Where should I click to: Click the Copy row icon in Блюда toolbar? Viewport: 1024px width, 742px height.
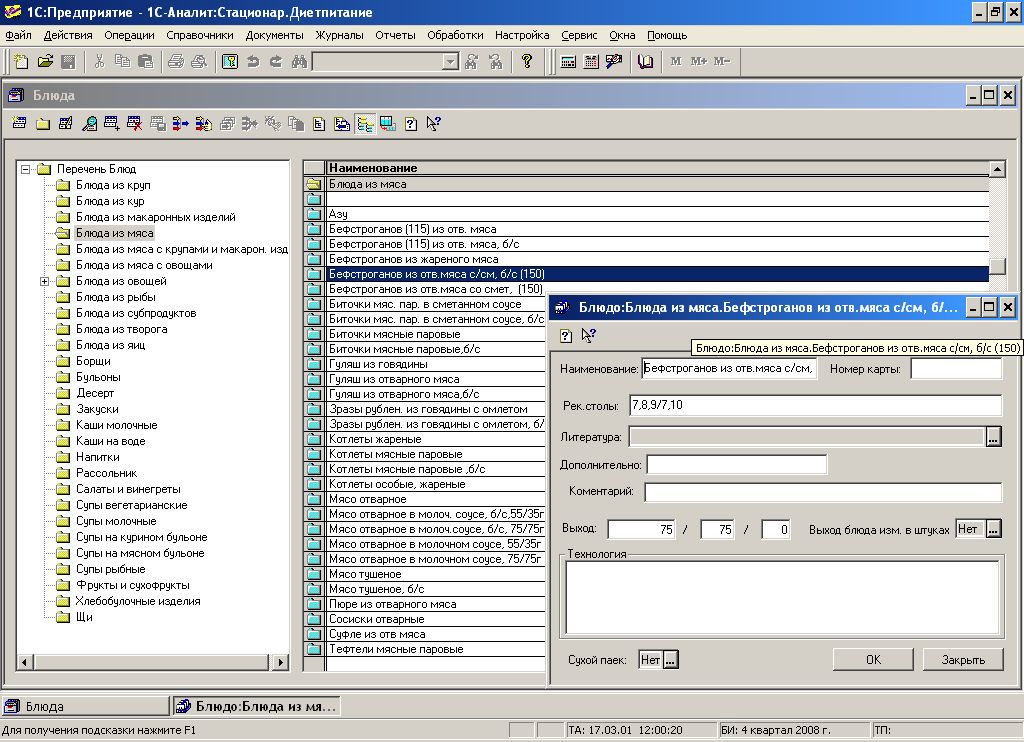click(x=112, y=123)
